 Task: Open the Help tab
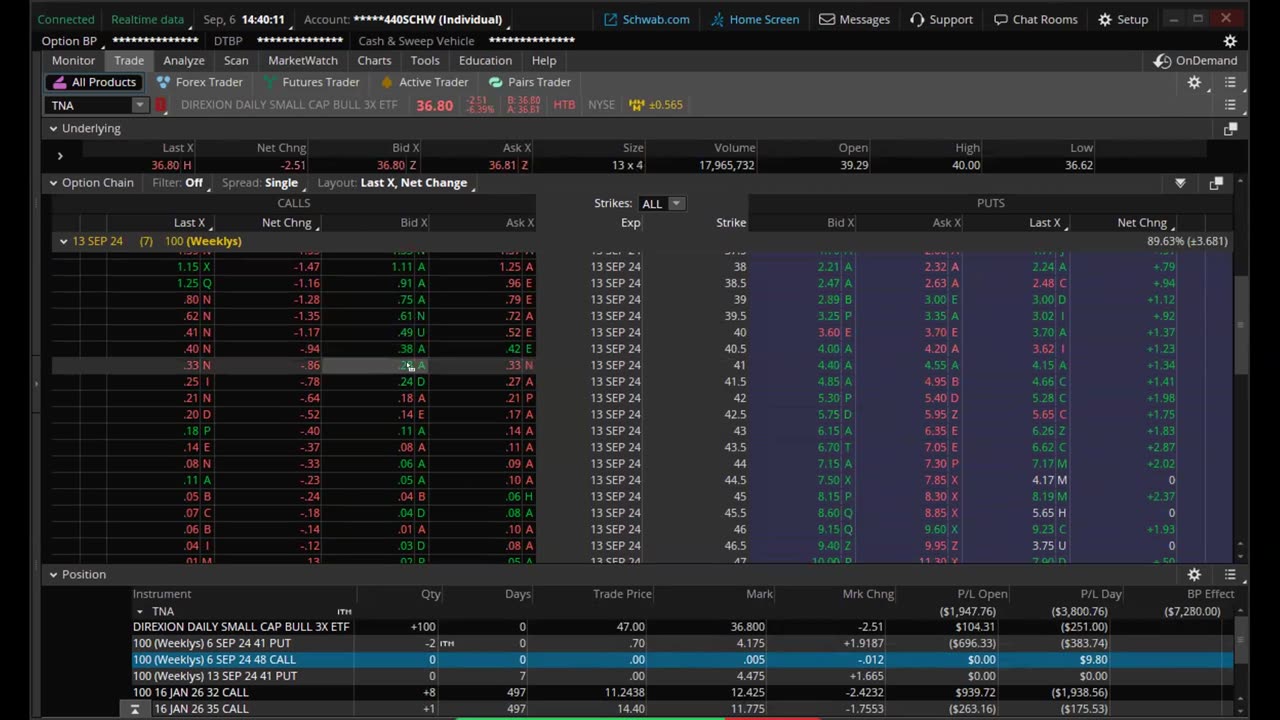(x=544, y=60)
